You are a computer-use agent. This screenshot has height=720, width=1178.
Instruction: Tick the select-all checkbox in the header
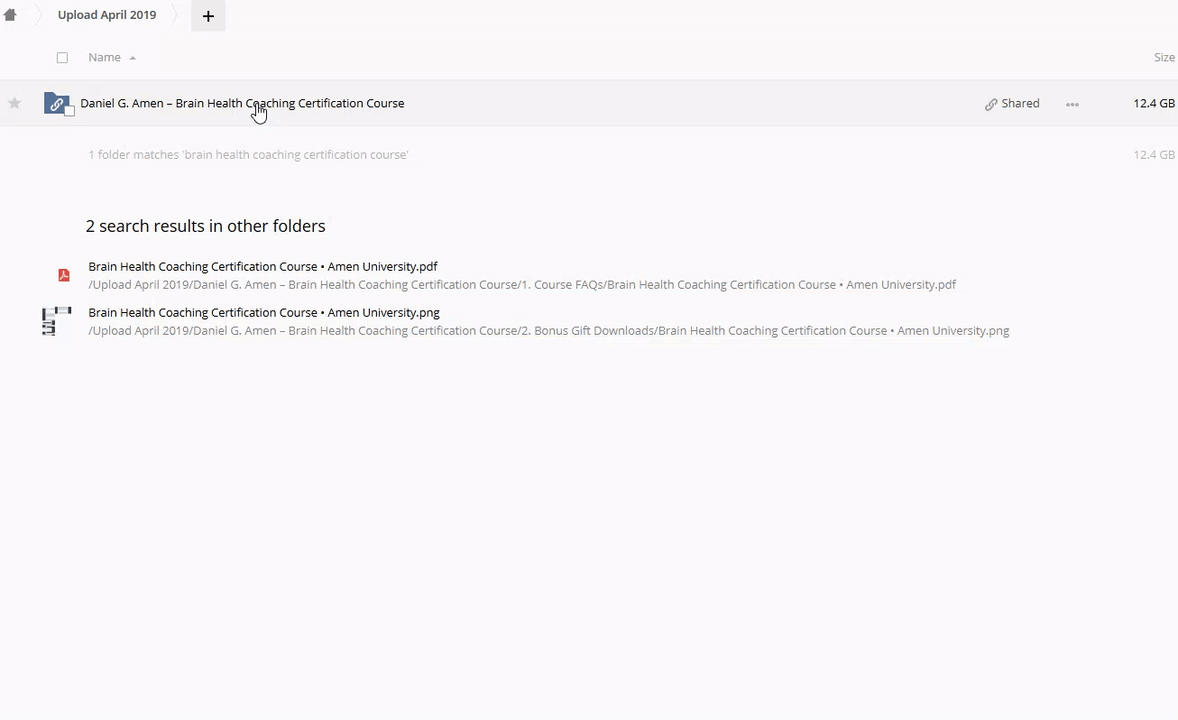[62, 58]
